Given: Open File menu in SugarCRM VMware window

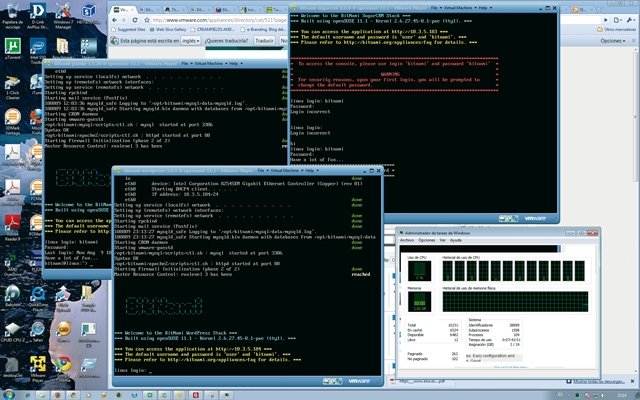Looking at the screenshot, I should point(434,8).
